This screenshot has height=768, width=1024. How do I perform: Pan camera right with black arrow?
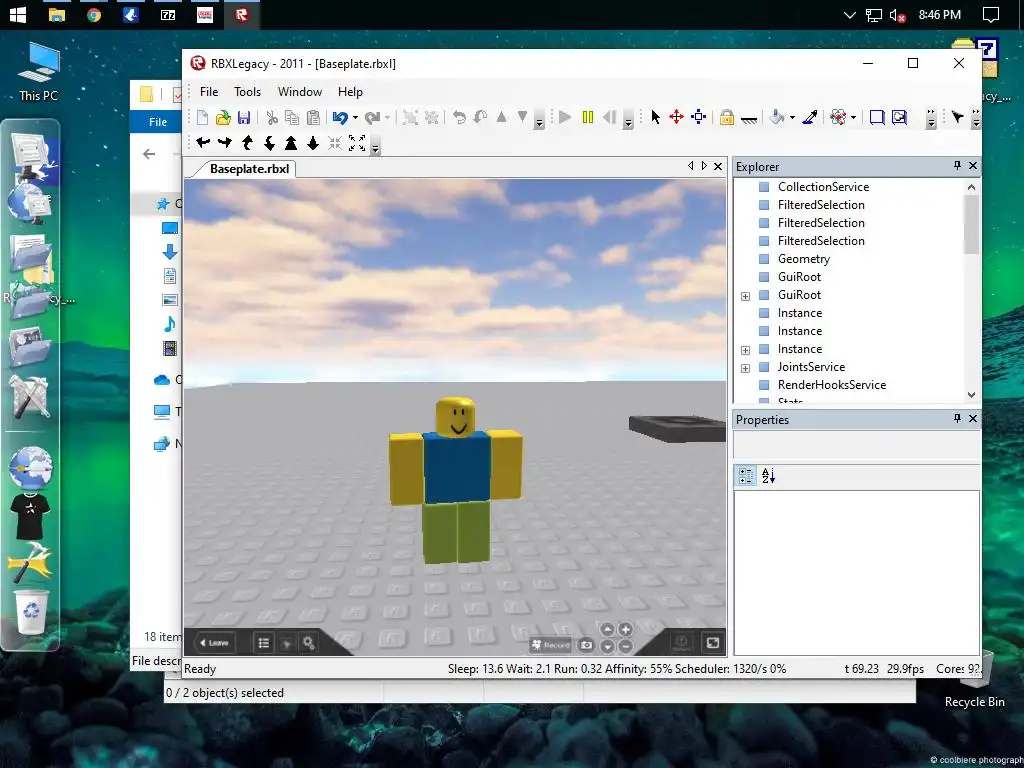225,143
